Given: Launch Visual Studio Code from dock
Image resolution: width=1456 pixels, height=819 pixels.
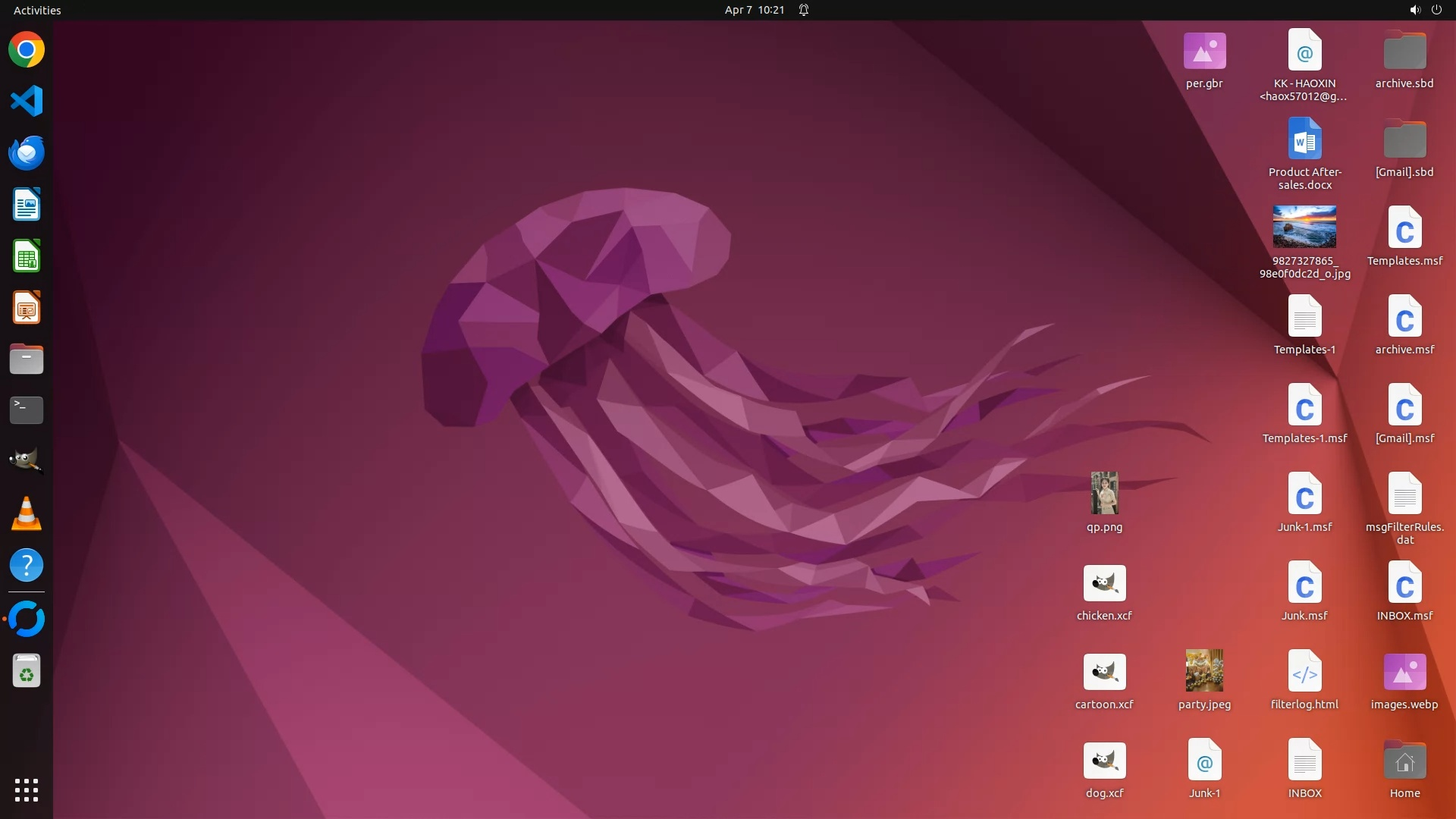Looking at the screenshot, I should [27, 101].
